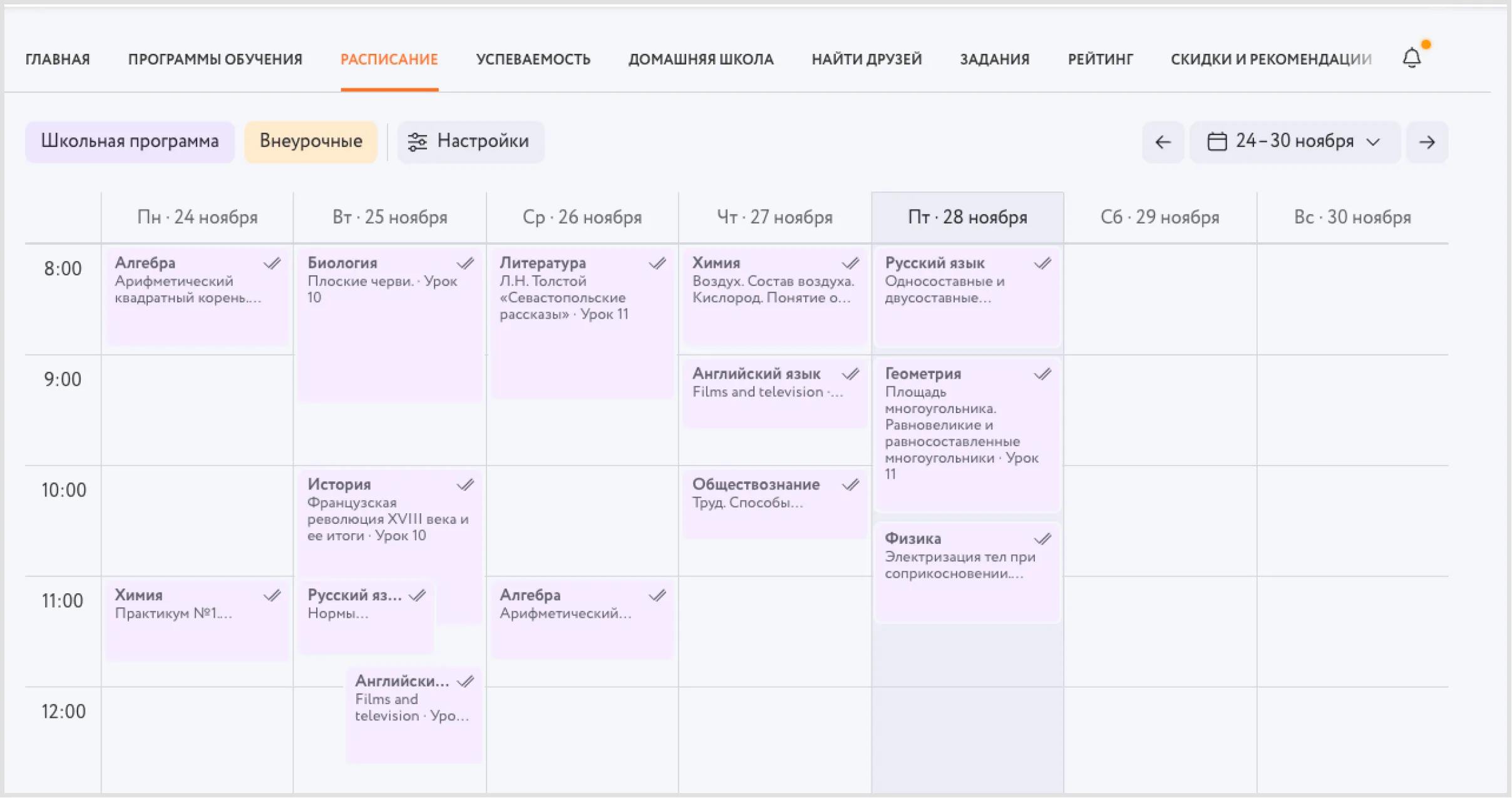Click checkmark on Friday Физика lesson

pyautogui.click(x=1042, y=539)
